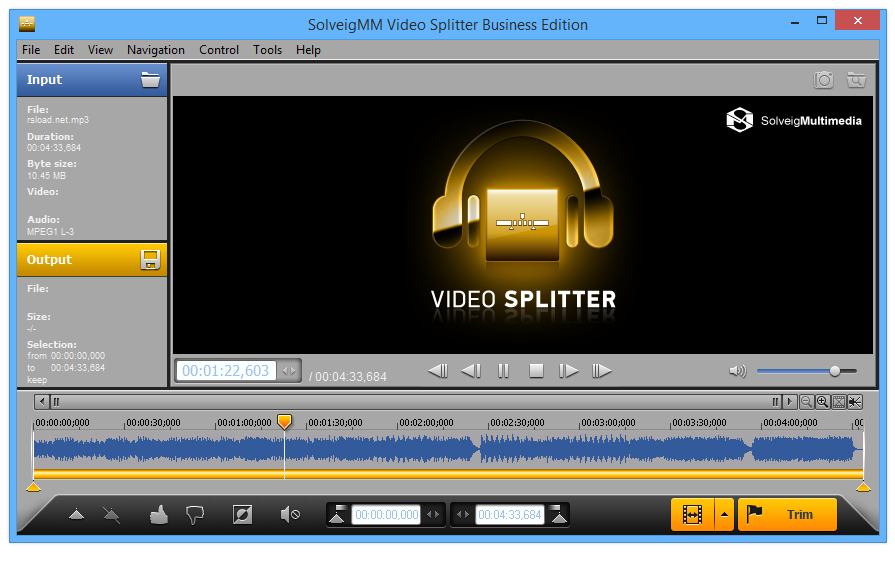895x566 pixels.
Task: Pause the playback
Action: click(x=503, y=371)
